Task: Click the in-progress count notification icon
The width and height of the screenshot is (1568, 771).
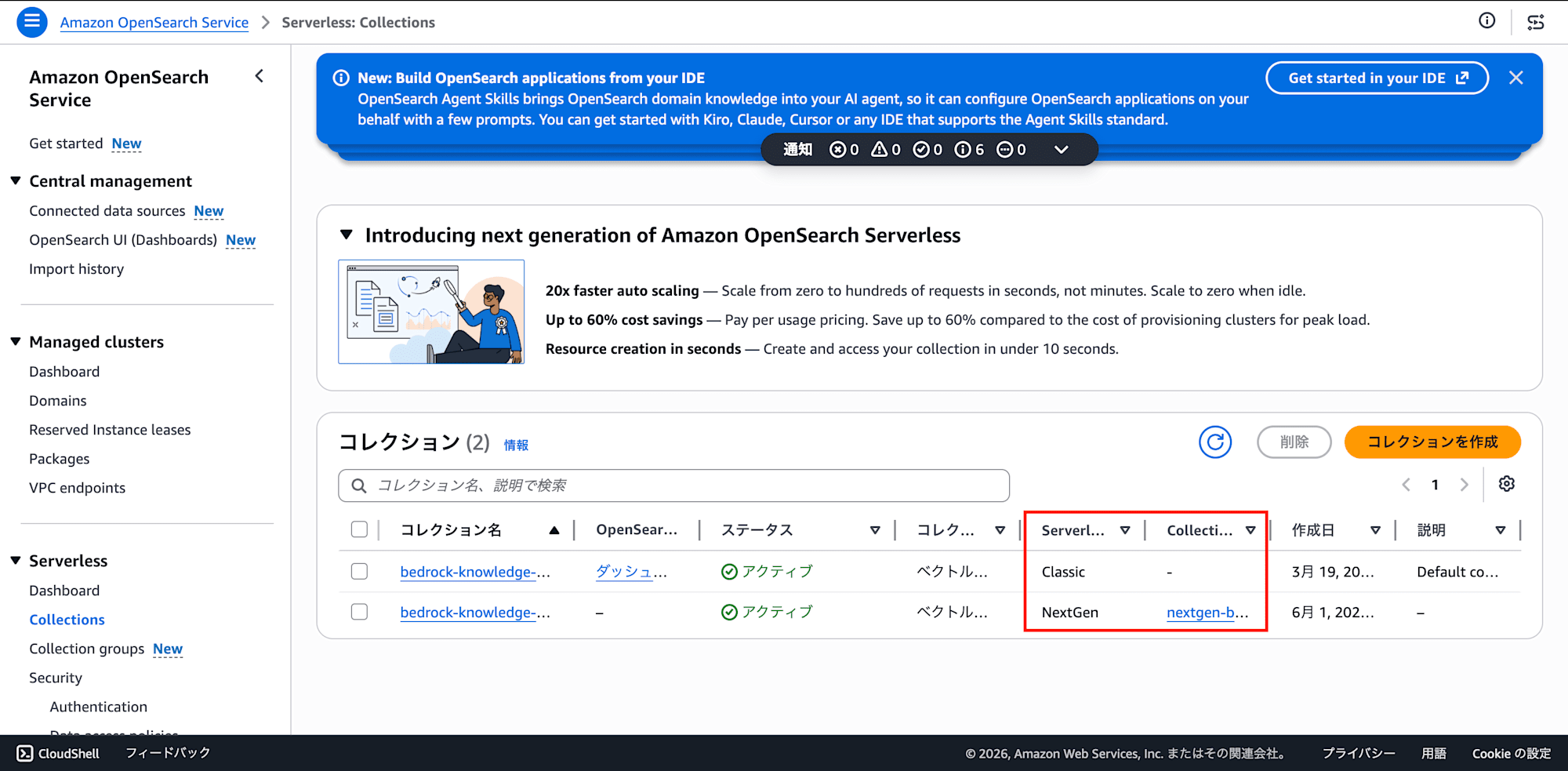Action: click(x=1004, y=149)
